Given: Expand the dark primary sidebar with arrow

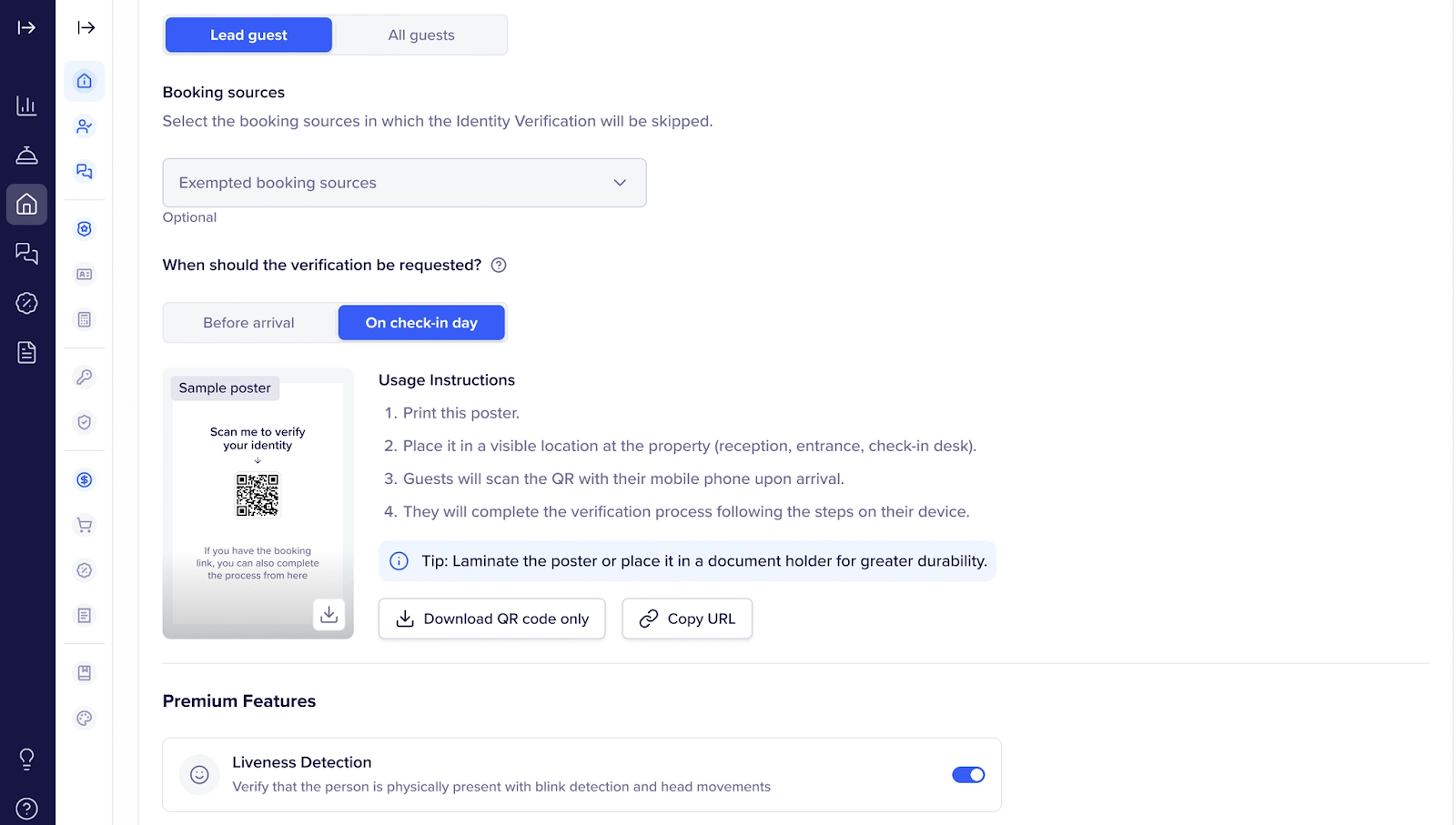Looking at the screenshot, I should pos(26,27).
